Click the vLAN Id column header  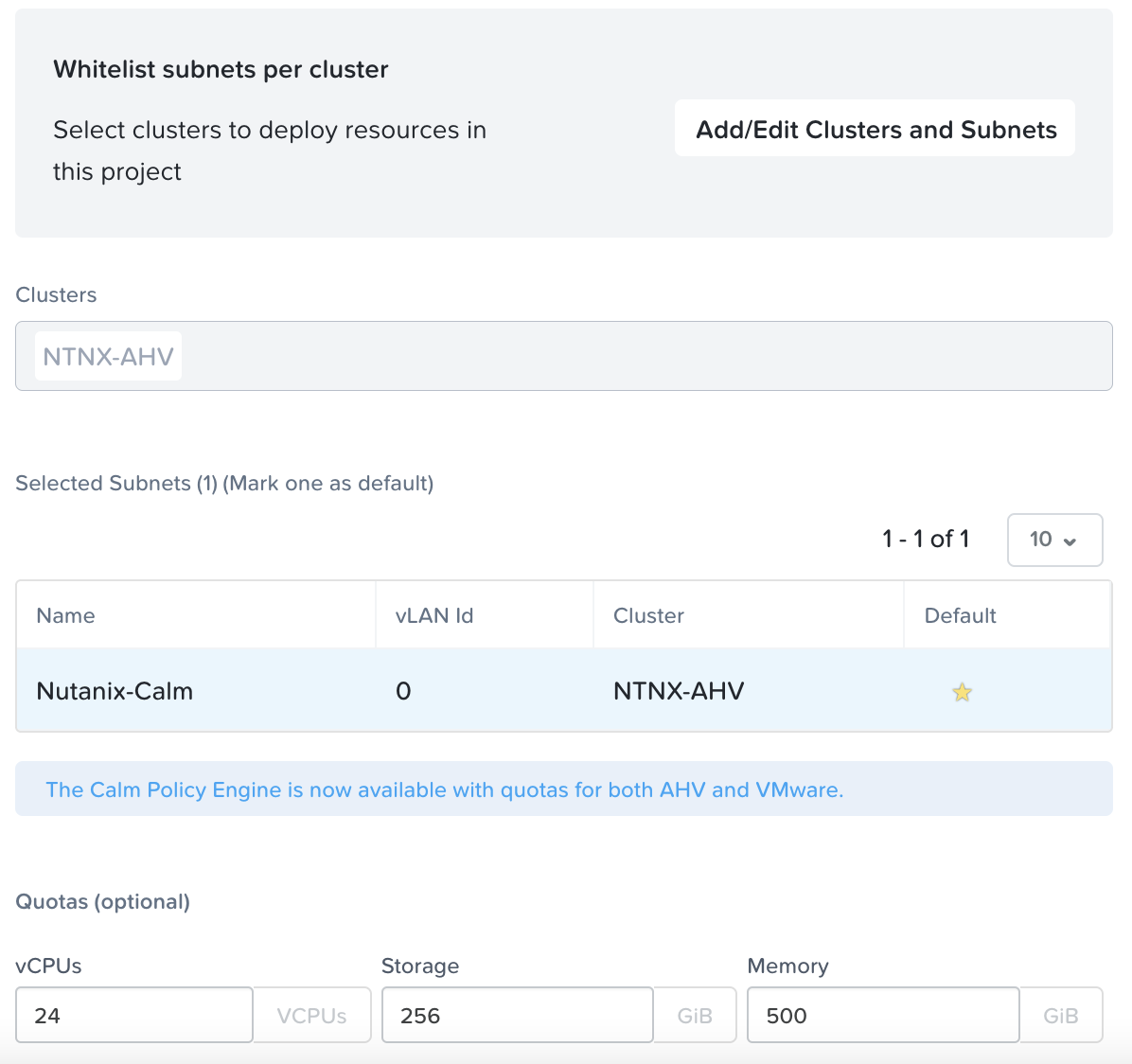[434, 615]
